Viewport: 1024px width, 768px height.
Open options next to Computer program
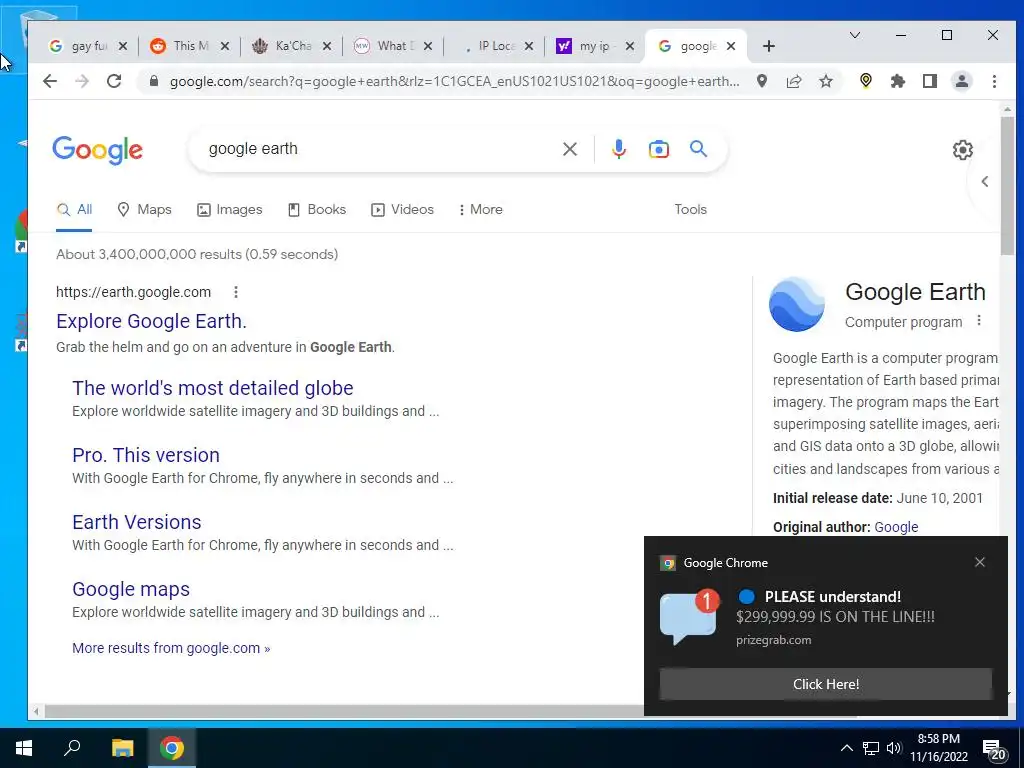tap(978, 321)
